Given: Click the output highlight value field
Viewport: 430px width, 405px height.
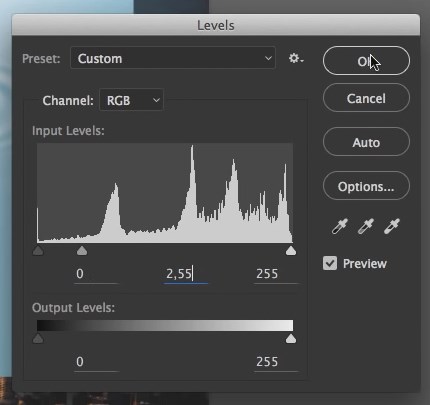Looking at the screenshot, I should pos(276,362).
